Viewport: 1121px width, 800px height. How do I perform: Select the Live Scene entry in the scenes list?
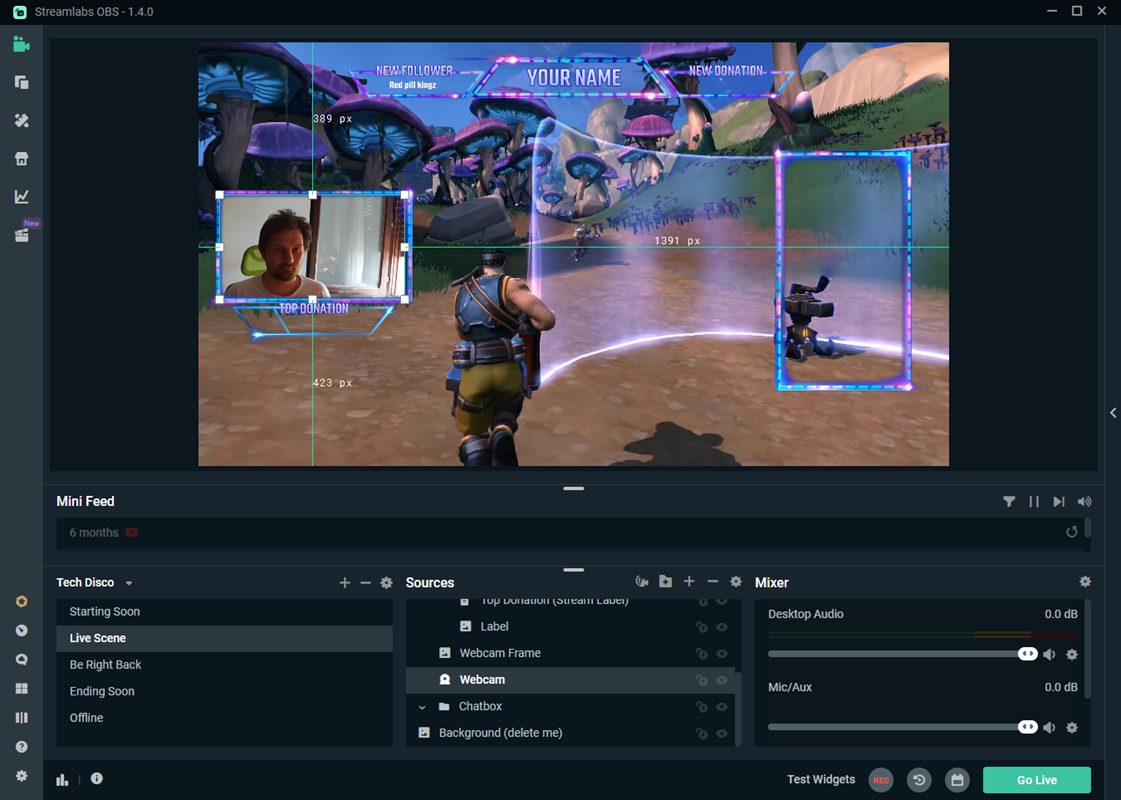tap(224, 638)
